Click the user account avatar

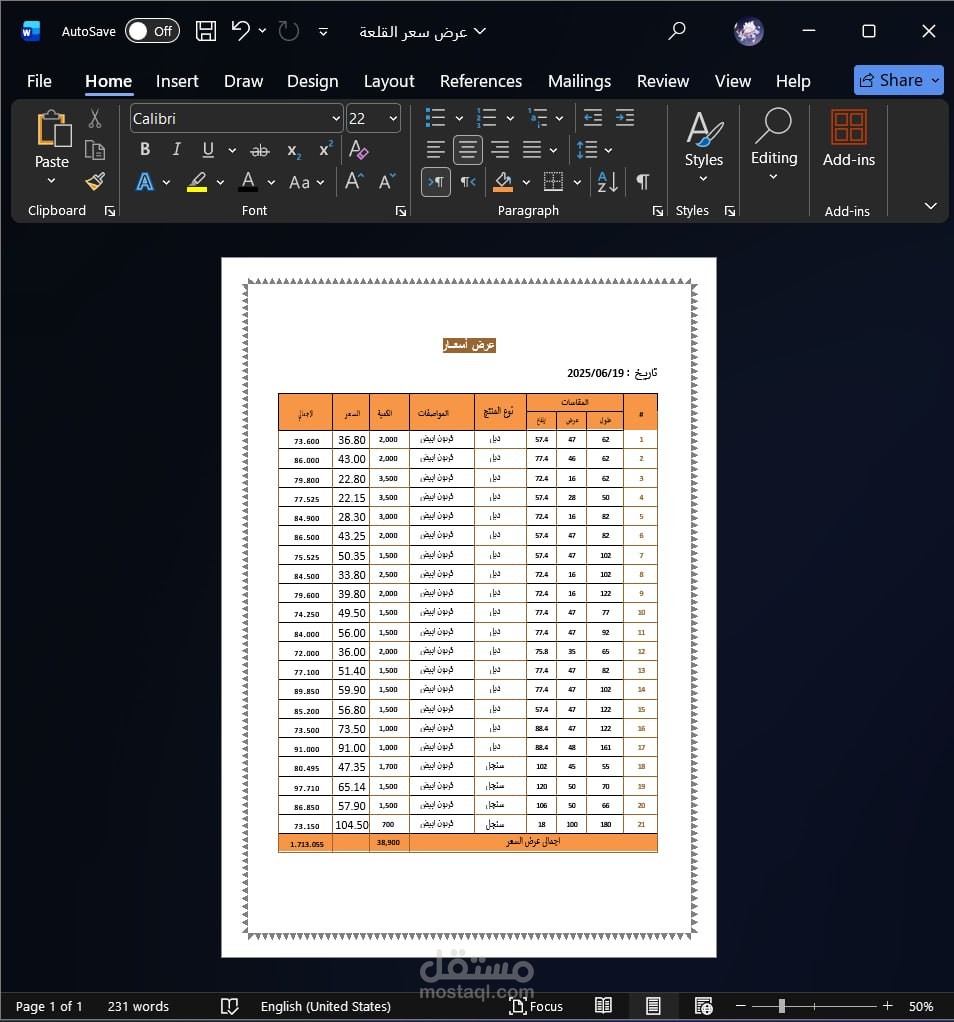click(749, 31)
